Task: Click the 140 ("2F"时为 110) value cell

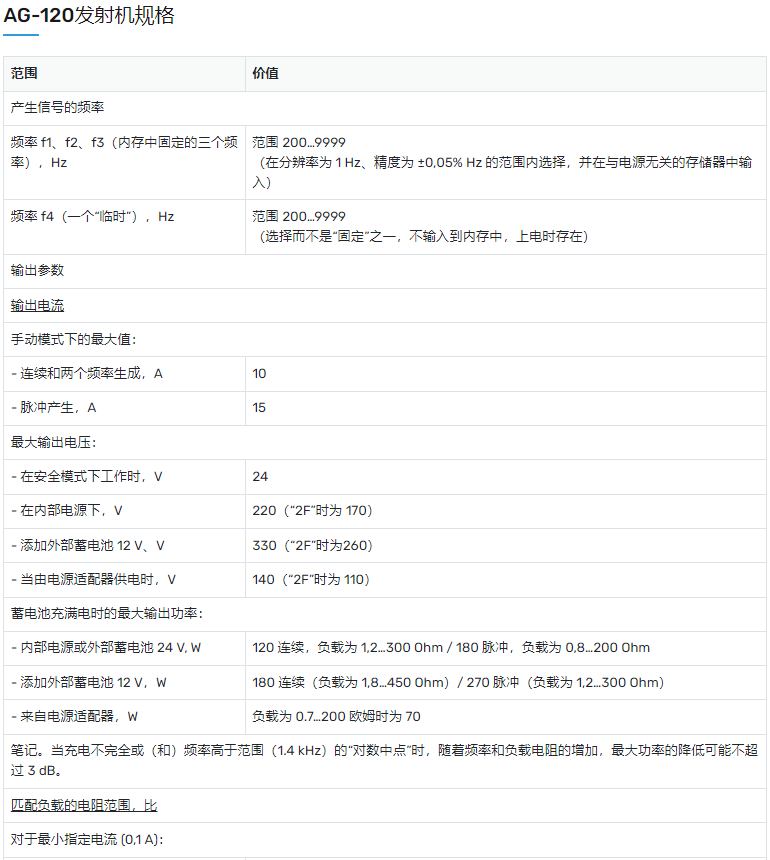Action: pyautogui.click(x=311, y=579)
